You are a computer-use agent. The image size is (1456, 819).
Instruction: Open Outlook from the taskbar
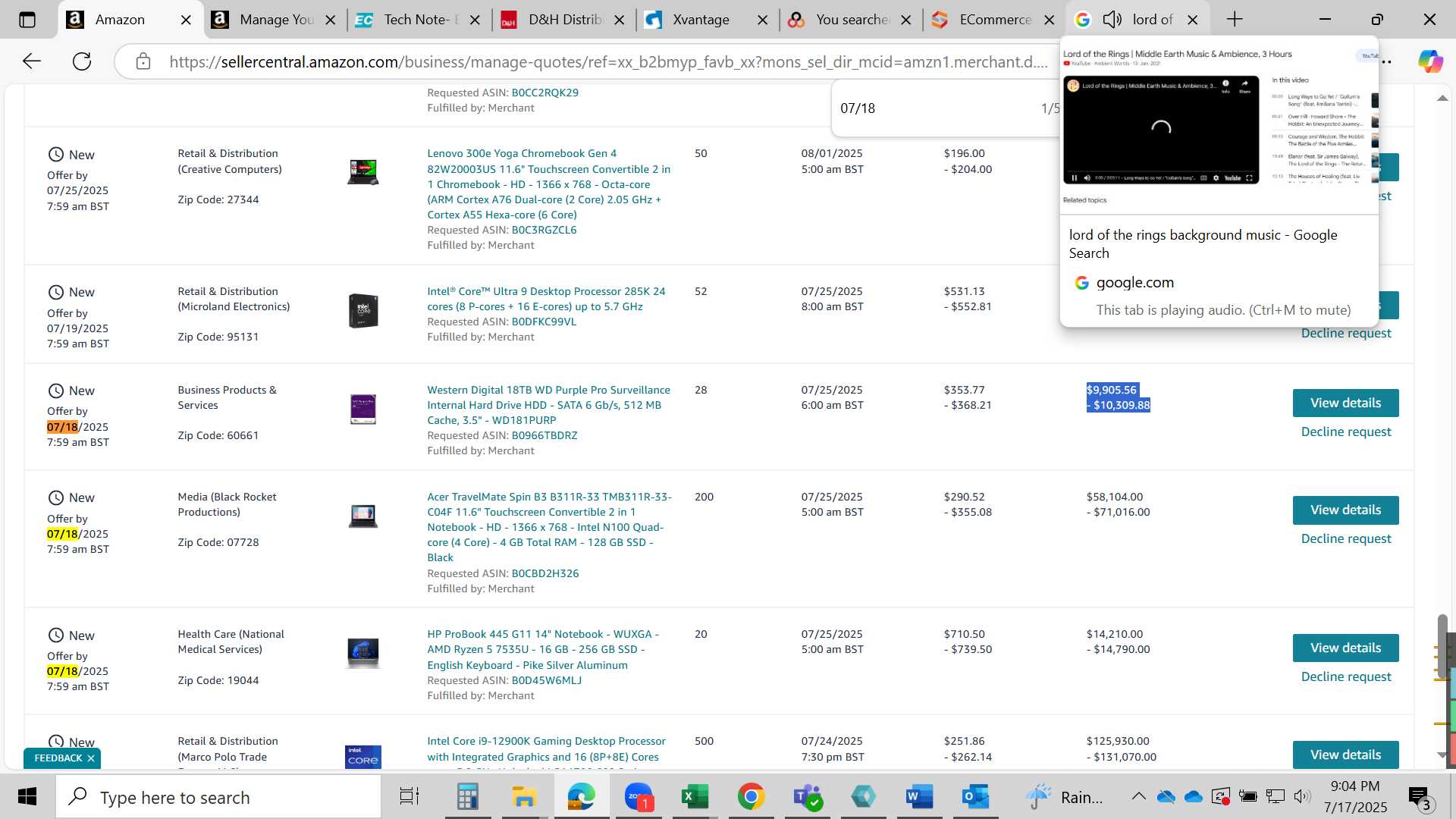tap(975, 797)
